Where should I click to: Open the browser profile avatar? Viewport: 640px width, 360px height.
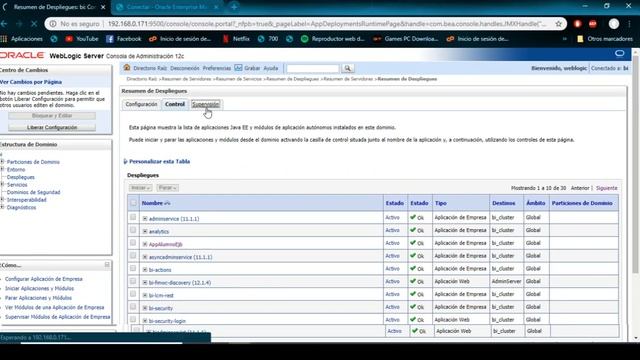[x=613, y=24]
